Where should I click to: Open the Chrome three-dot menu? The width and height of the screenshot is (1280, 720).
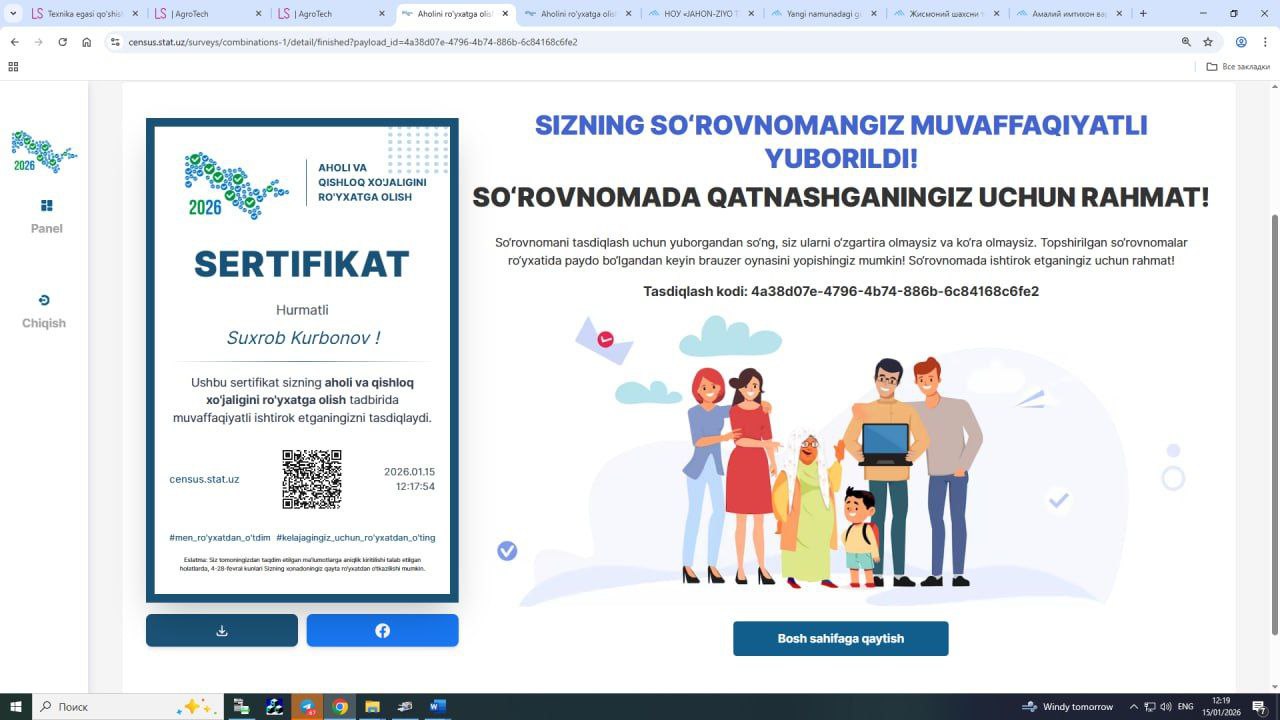[1264, 42]
